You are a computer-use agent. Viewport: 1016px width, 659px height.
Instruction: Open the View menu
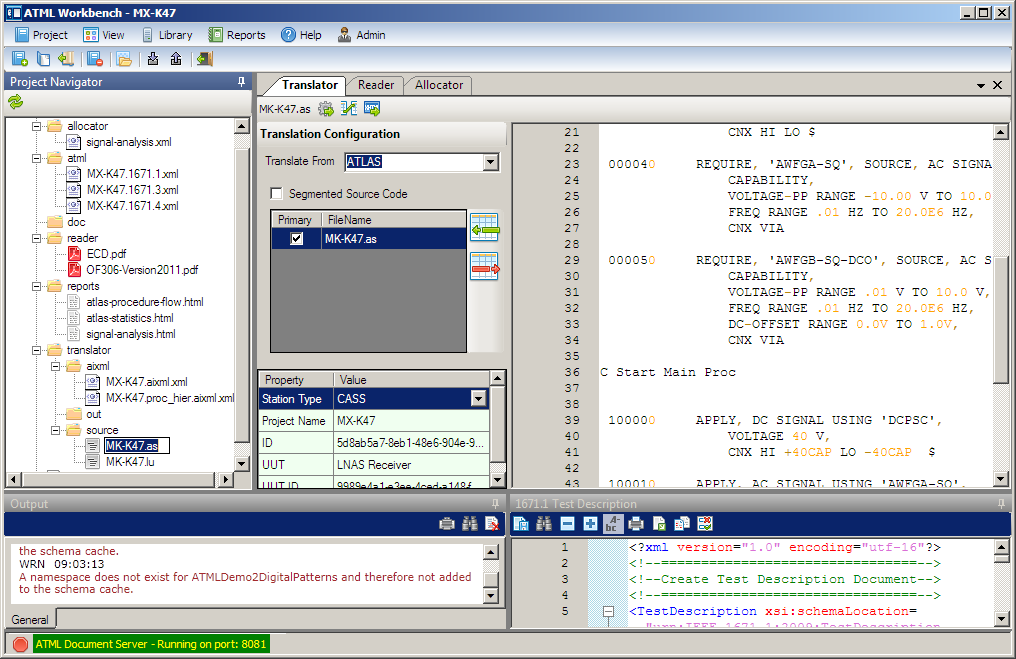(x=104, y=35)
